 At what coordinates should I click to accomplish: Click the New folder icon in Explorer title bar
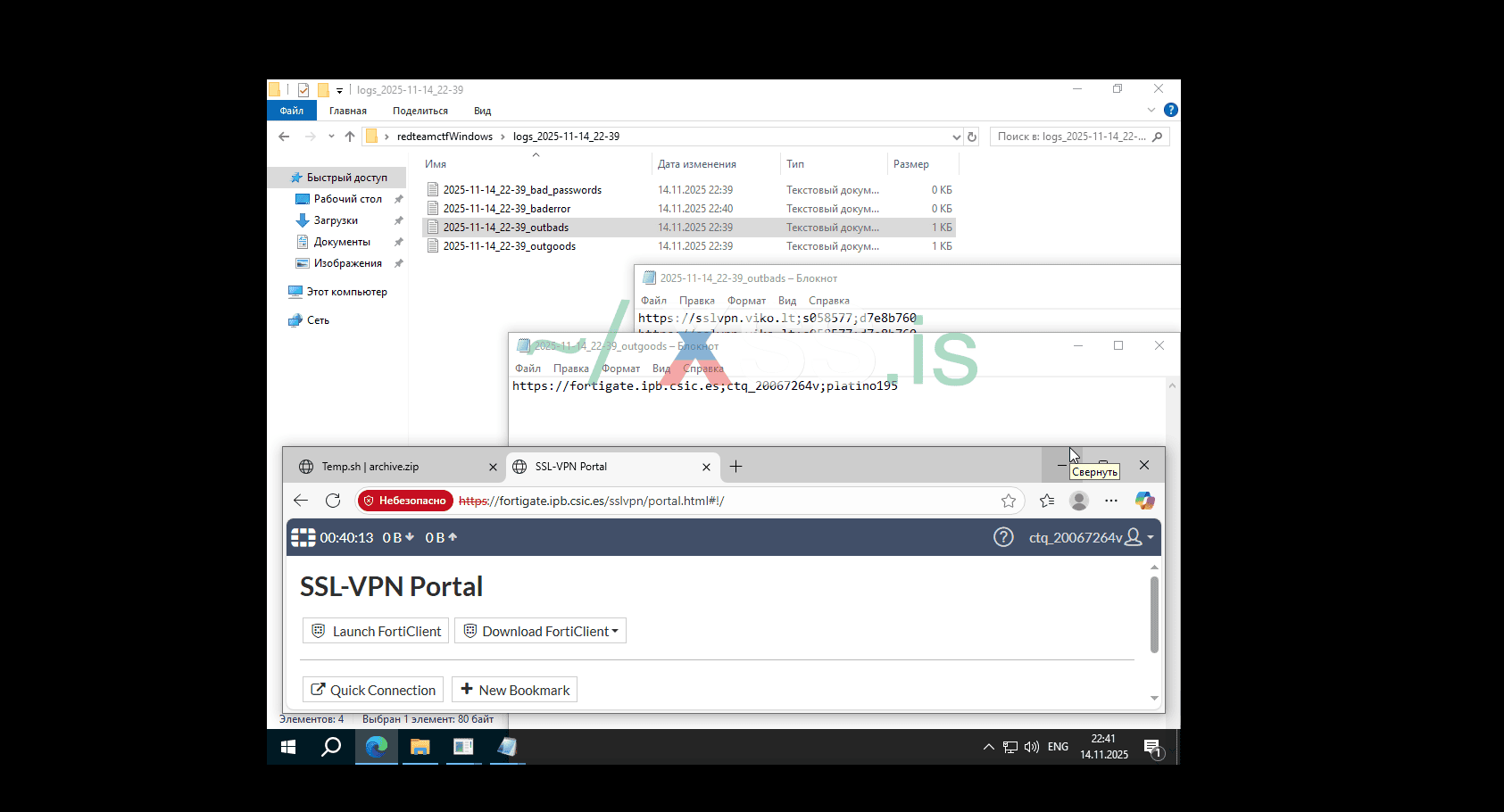[323, 90]
